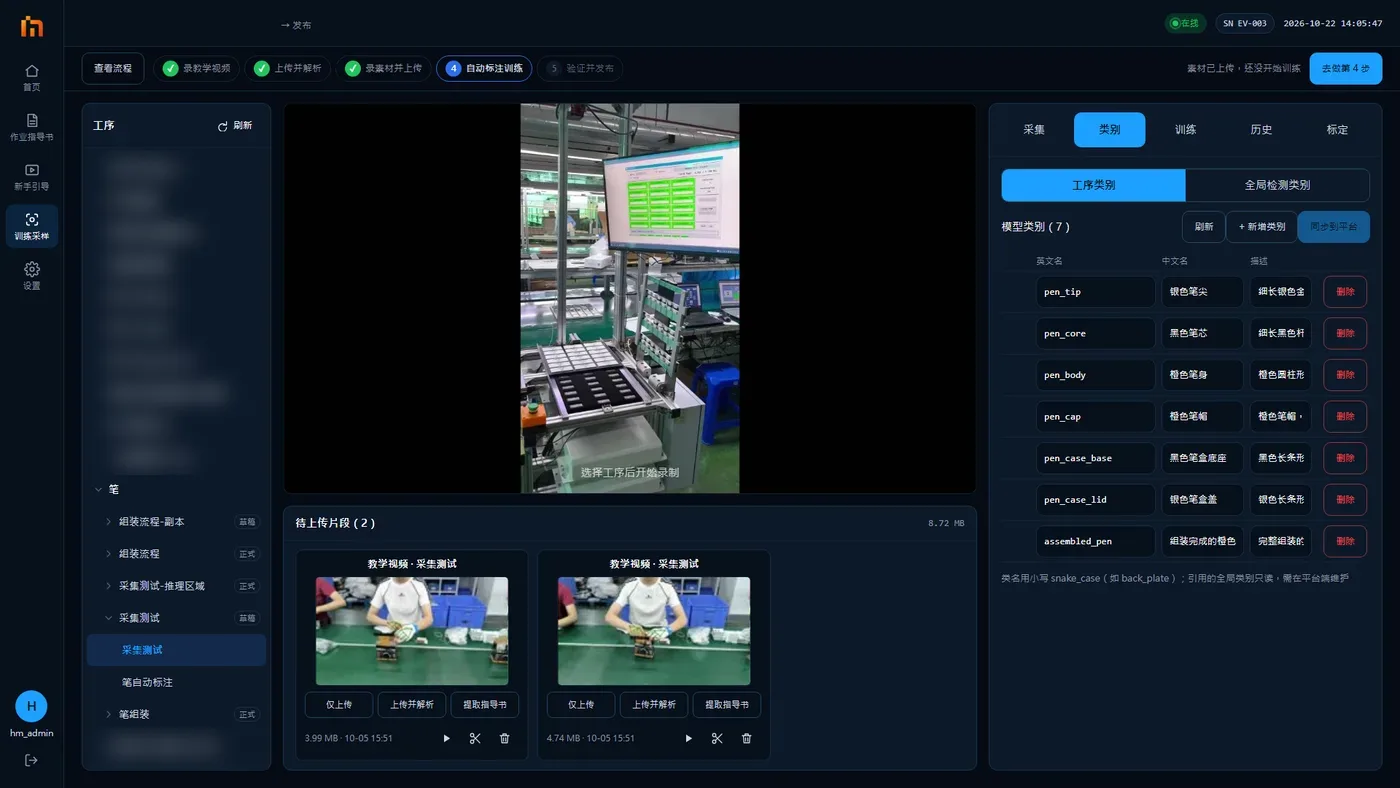Expand 组装流程 tree node
Viewport: 1400px width, 788px height.
point(108,554)
